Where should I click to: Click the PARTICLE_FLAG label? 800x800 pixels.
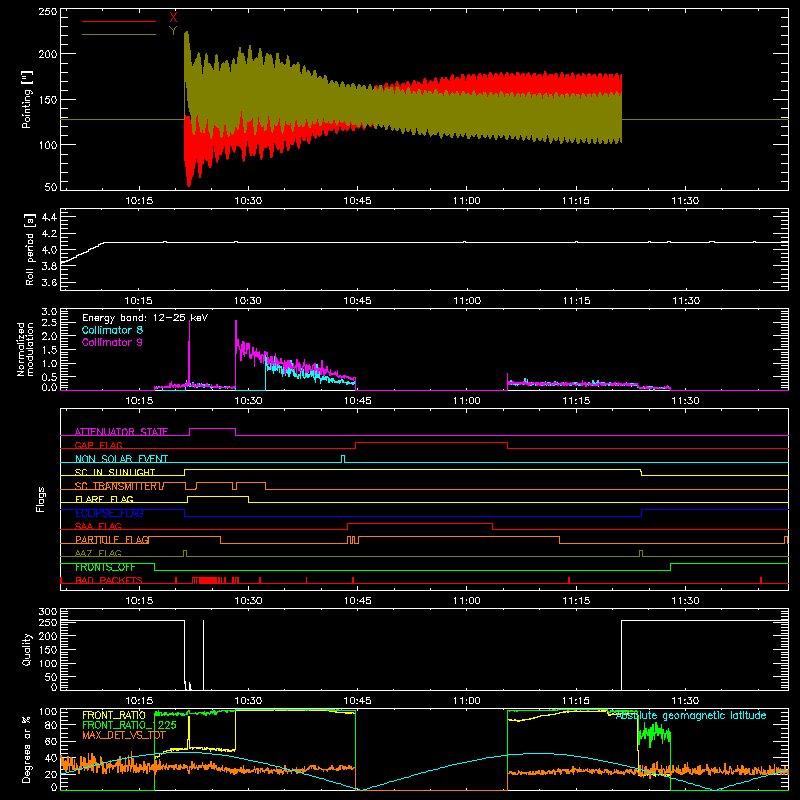112,539
